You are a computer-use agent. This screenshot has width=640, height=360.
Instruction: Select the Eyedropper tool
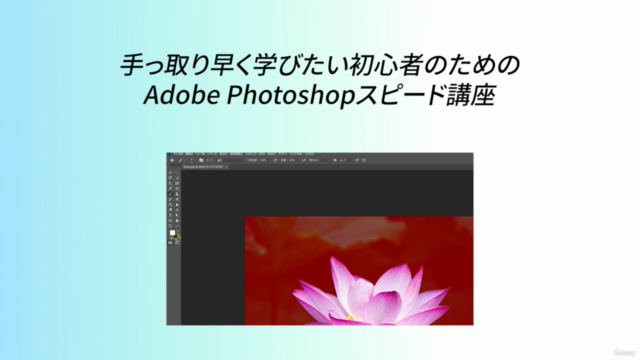point(170,189)
